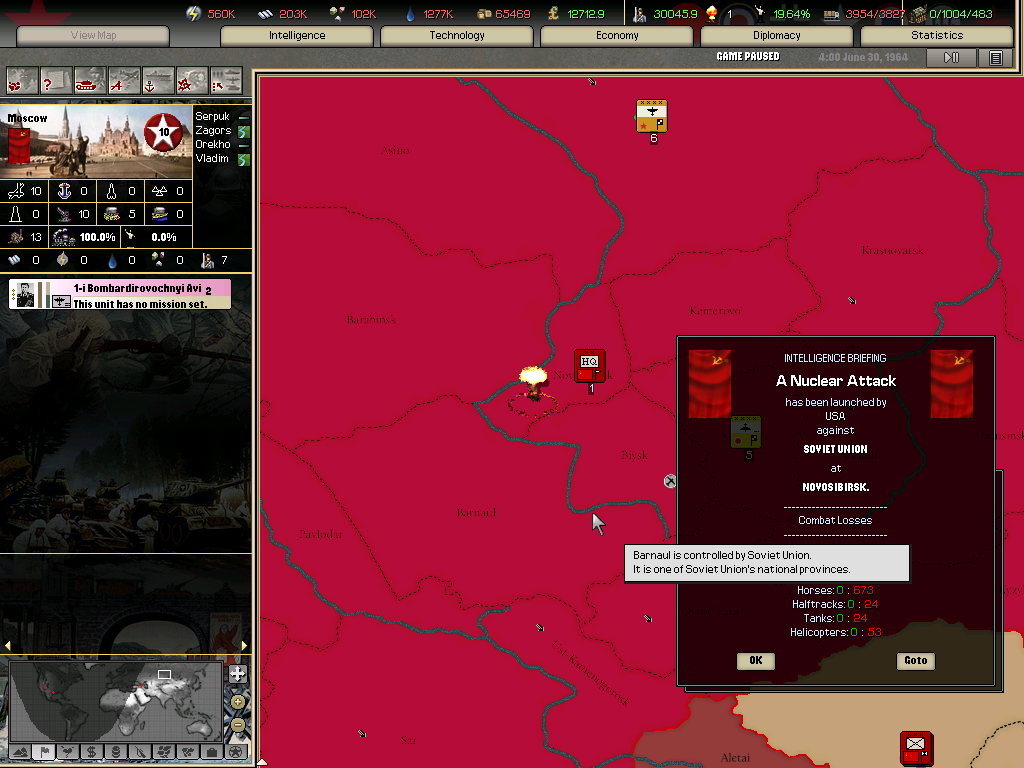
Task: Switch to the Diplomacy tab
Action: pos(777,36)
